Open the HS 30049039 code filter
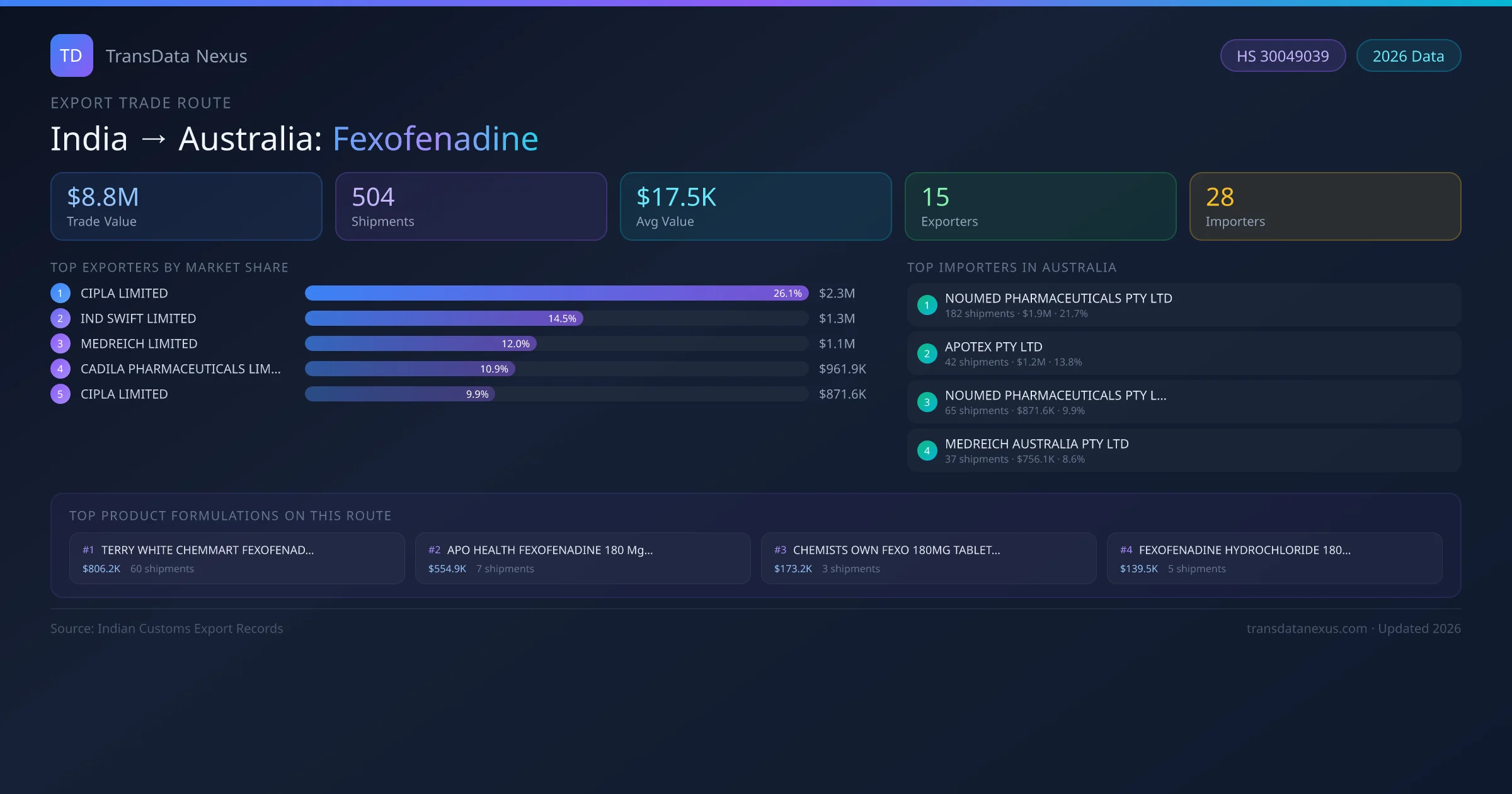Image resolution: width=1512 pixels, height=794 pixels. 1283,55
